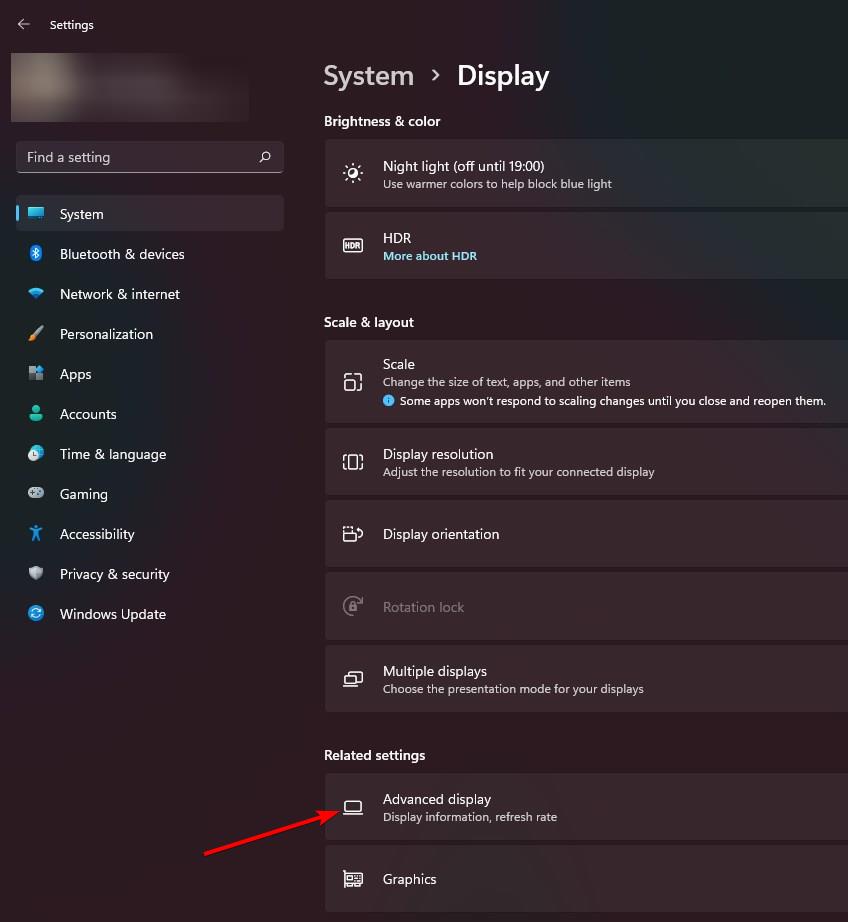The image size is (848, 922).
Task: Click the Apps icon in sidebar
Action: 36,373
